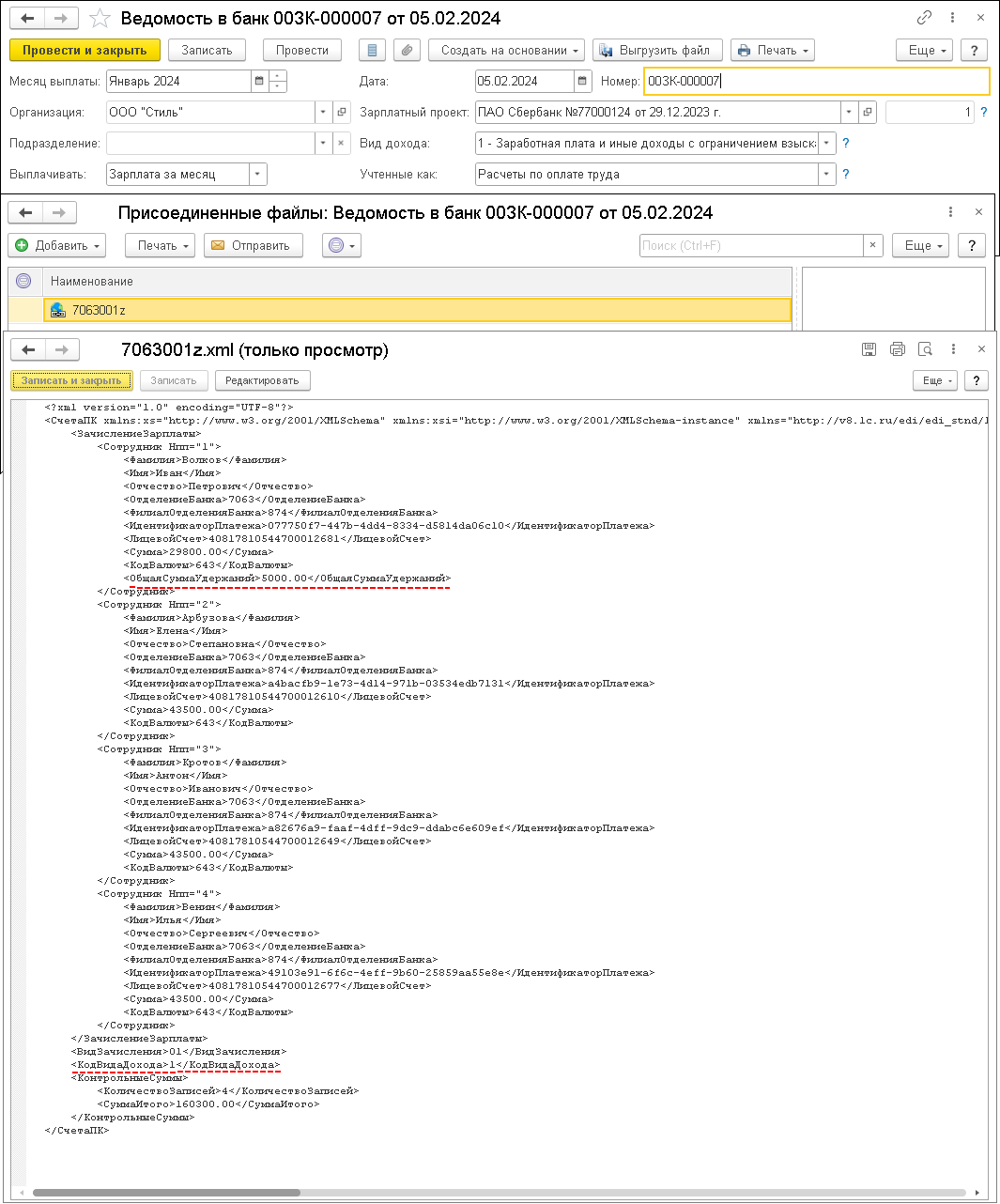
Task: Open the round icon dropdown next to Отправить
Action: [x=342, y=245]
